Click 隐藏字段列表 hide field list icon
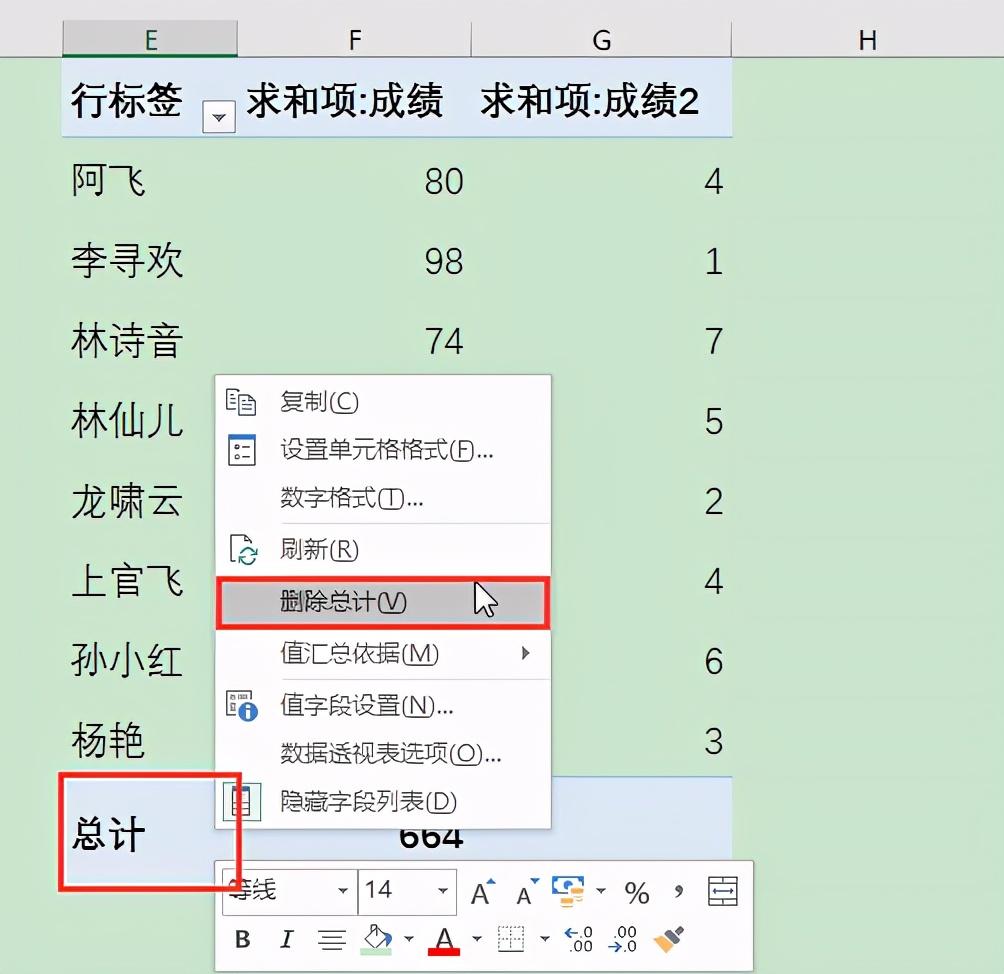 pos(242,801)
